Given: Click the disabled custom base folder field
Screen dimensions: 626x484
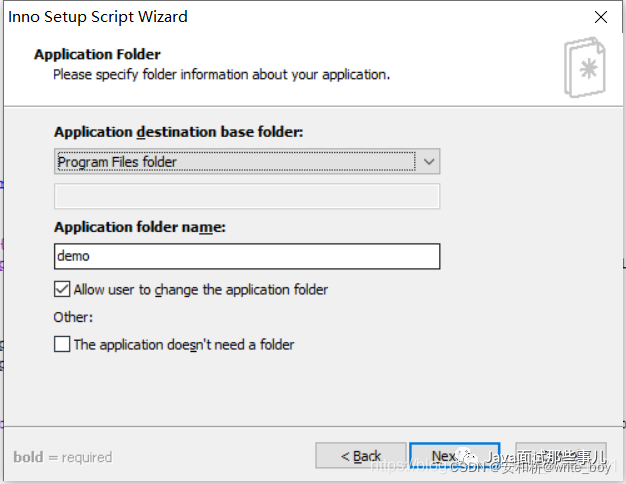Looking at the screenshot, I should tap(247, 196).
